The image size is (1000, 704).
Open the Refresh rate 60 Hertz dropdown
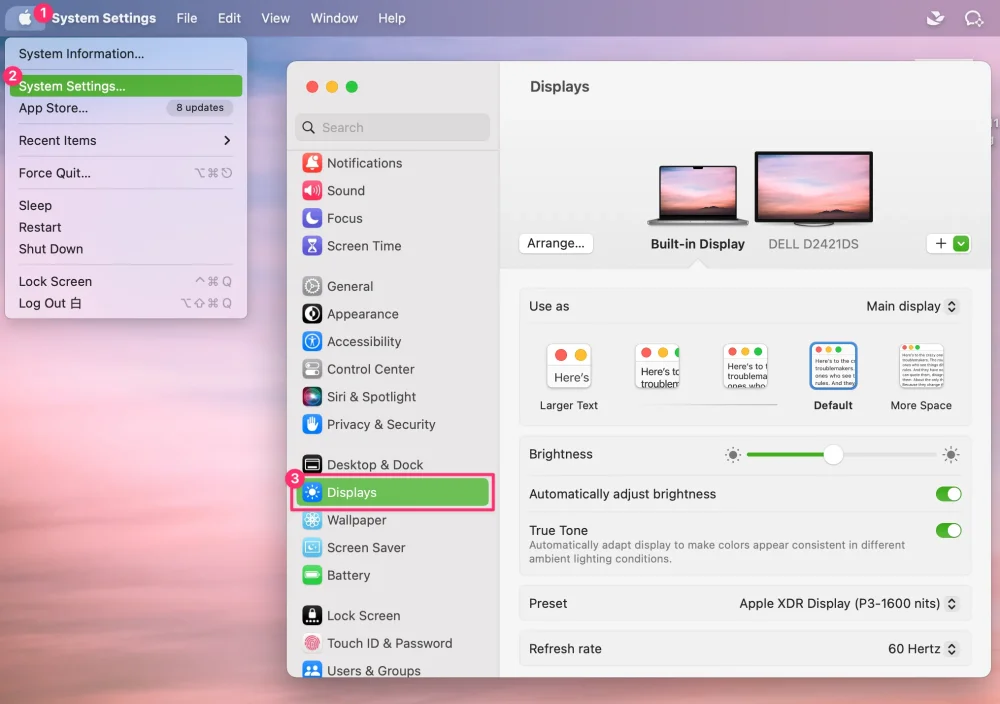[922, 649]
